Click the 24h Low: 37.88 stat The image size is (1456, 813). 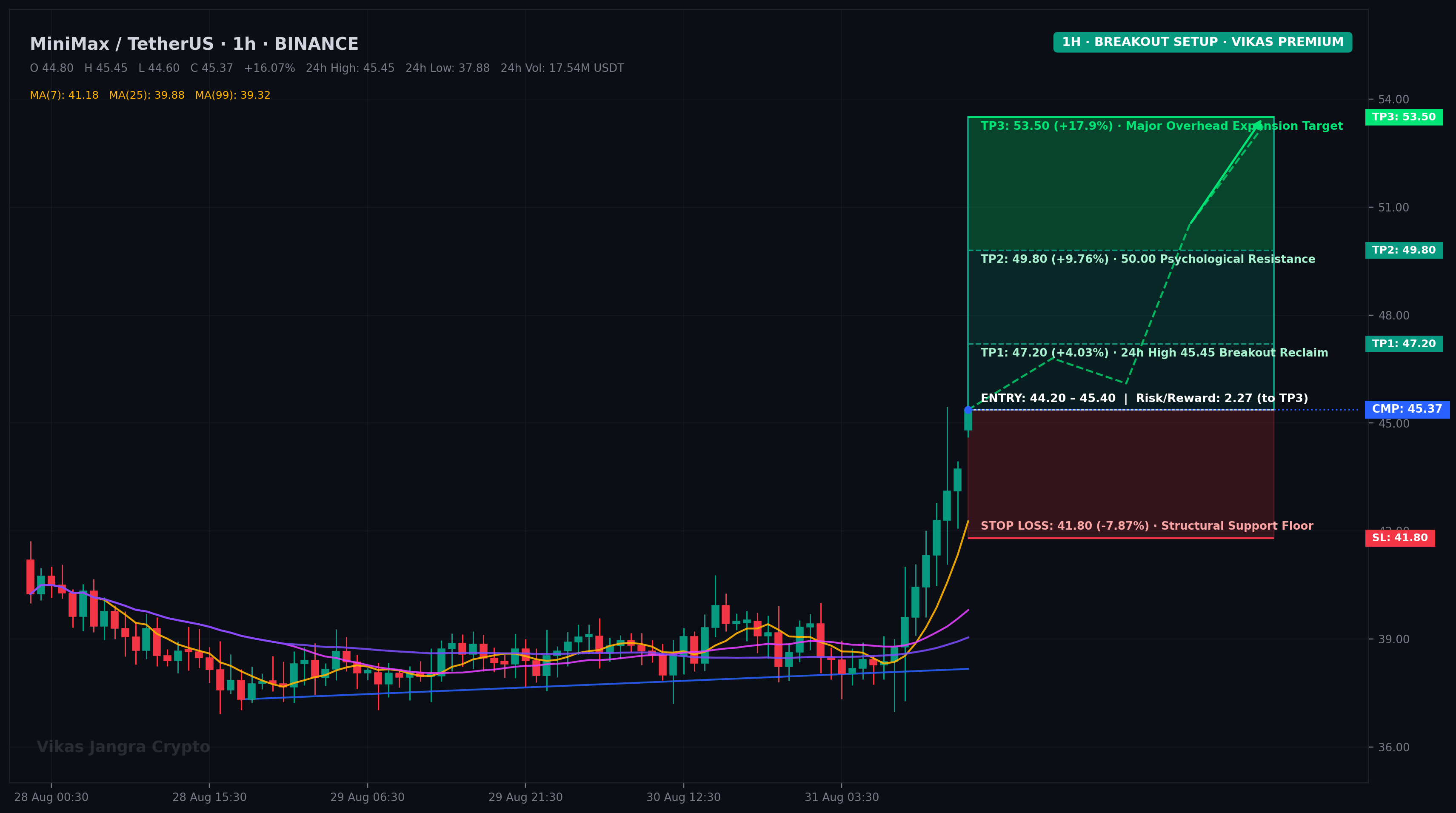tap(447, 68)
